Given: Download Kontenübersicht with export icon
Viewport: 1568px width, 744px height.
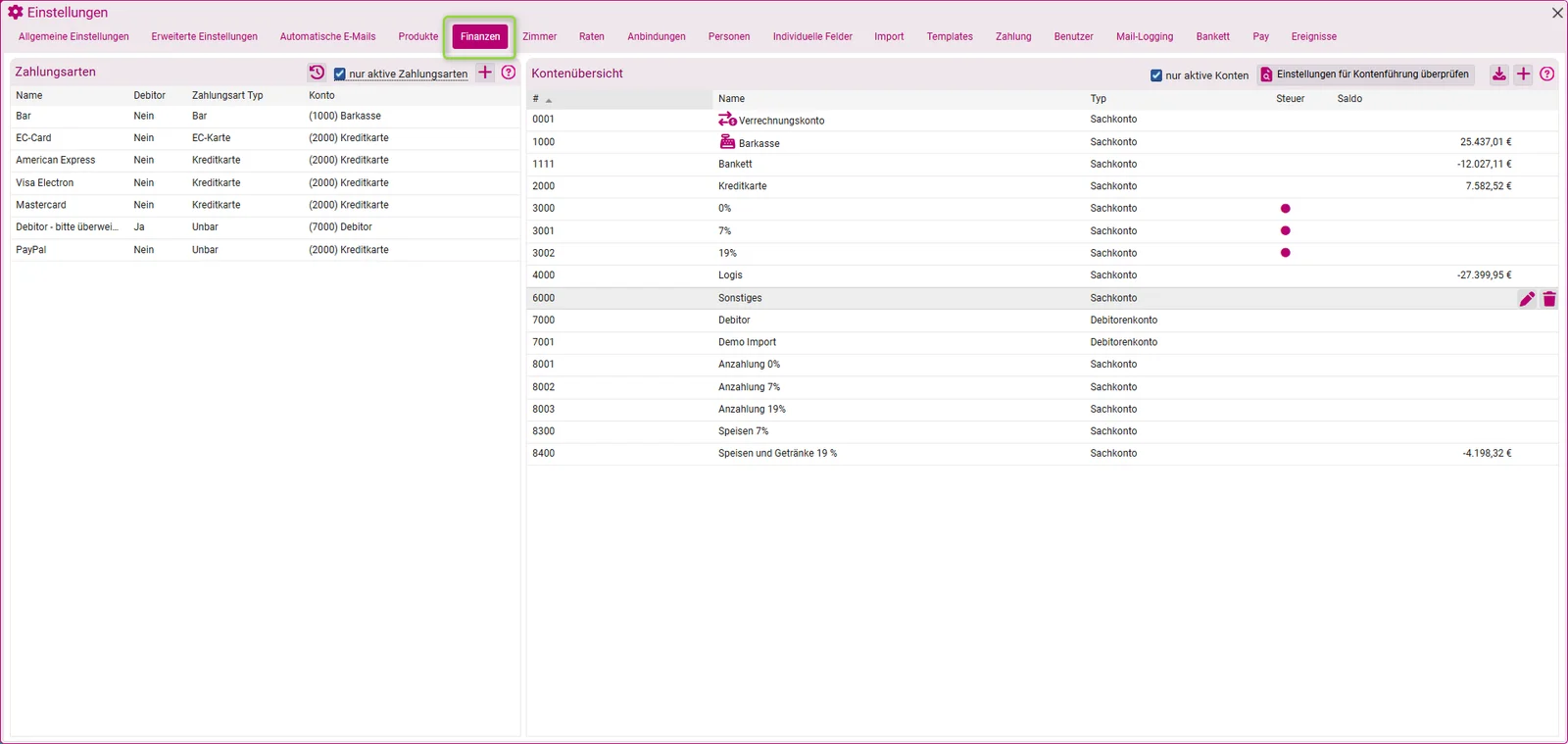Looking at the screenshot, I should 1499,74.
